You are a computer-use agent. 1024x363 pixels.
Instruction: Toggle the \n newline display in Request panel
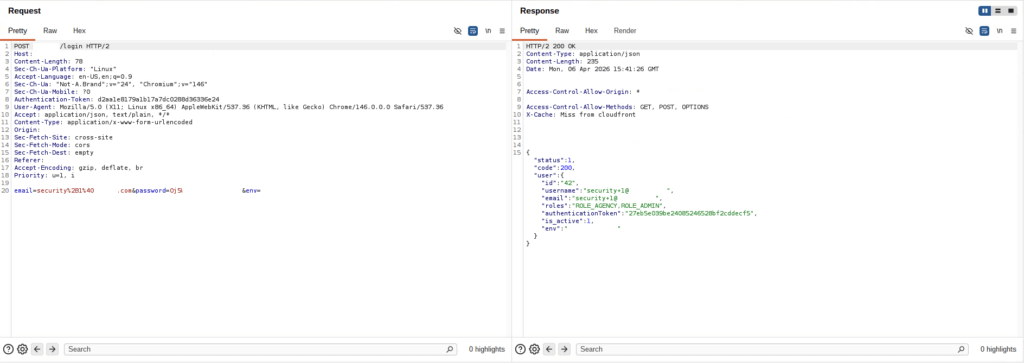click(x=488, y=31)
